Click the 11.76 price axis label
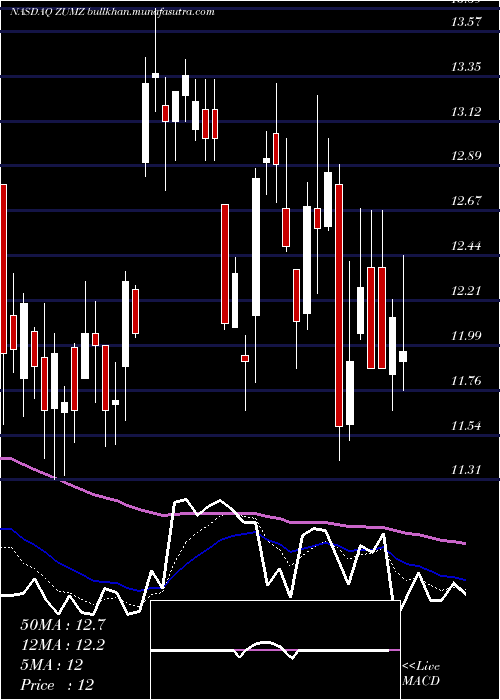 pyautogui.click(x=466, y=381)
